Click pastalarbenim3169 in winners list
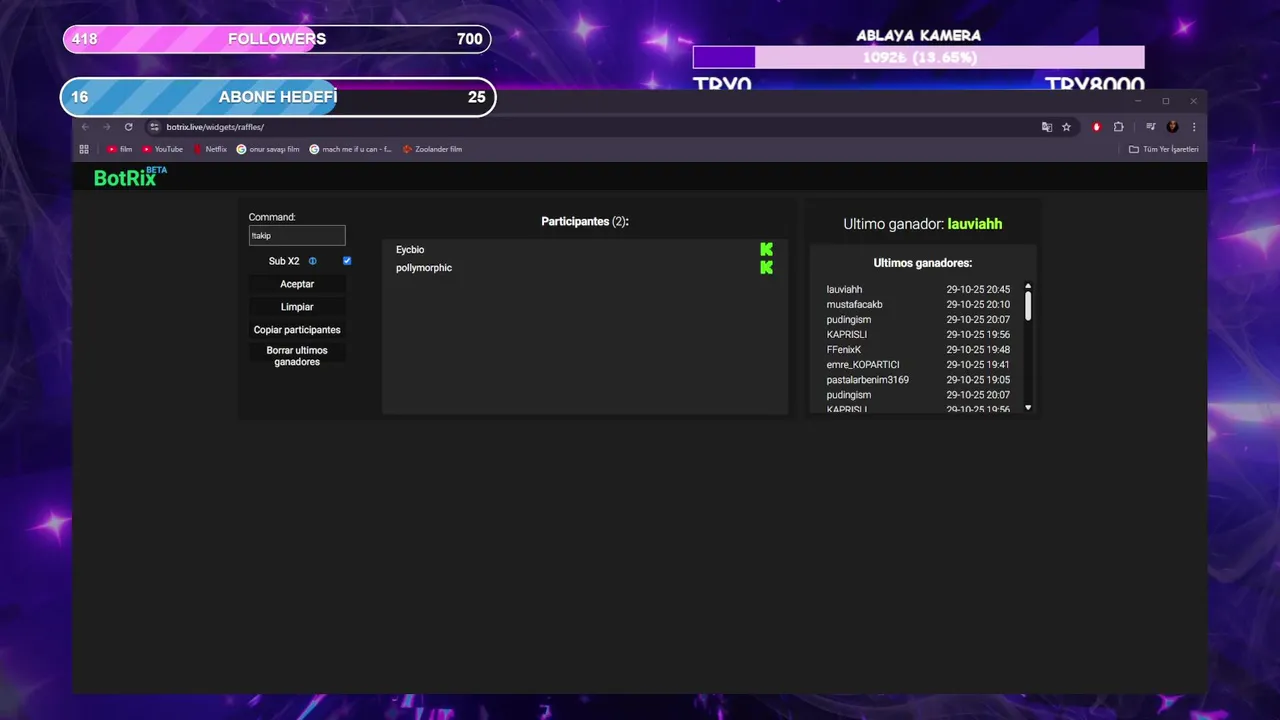The width and height of the screenshot is (1280, 720). tap(867, 380)
